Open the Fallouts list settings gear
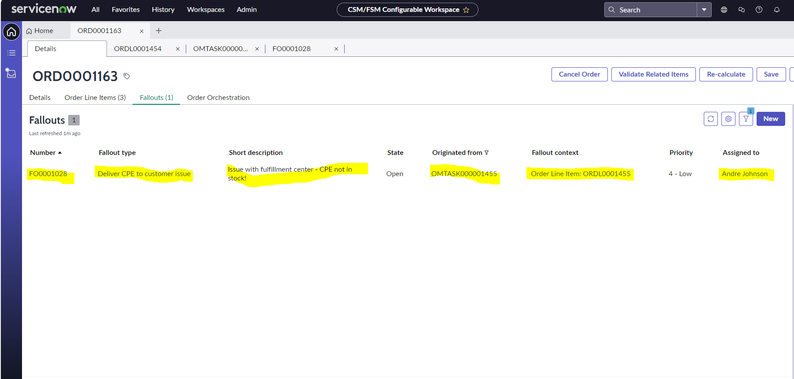 [x=728, y=119]
